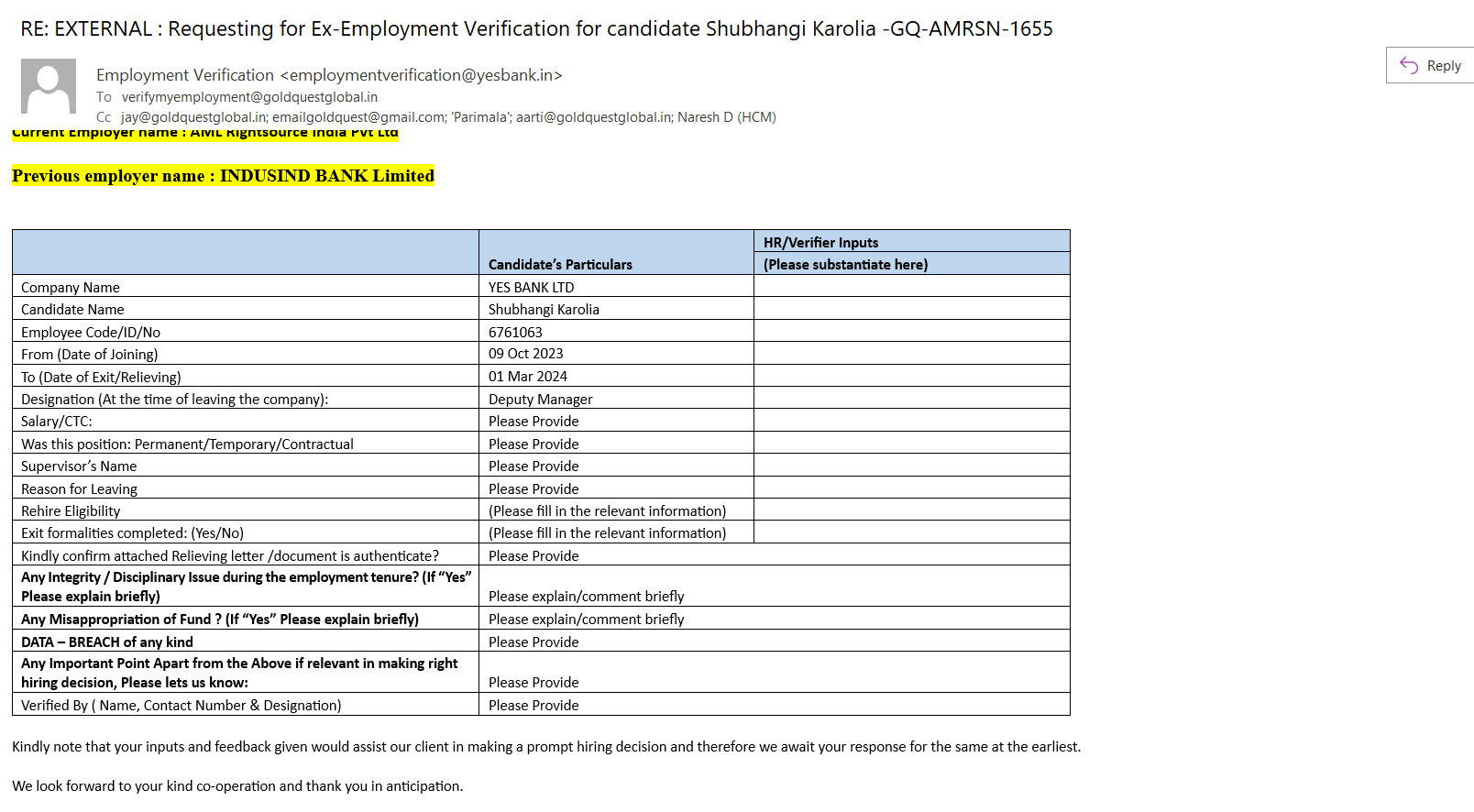
Task: Open the sender's avatar picture
Action: coord(49,86)
